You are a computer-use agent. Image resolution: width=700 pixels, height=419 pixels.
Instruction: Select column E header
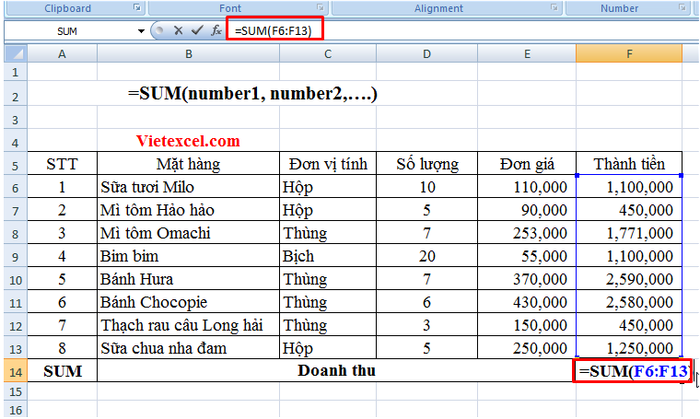click(527, 54)
